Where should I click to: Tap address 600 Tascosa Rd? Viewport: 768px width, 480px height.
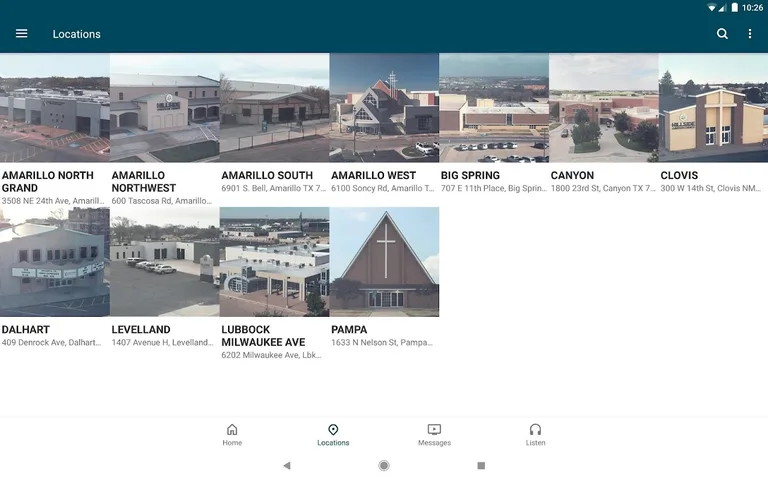pos(162,201)
